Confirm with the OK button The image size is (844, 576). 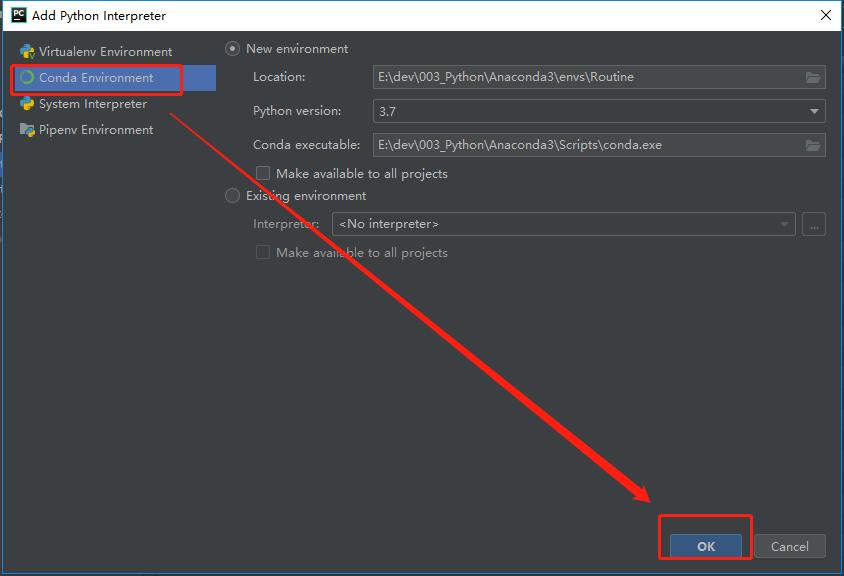click(x=706, y=546)
